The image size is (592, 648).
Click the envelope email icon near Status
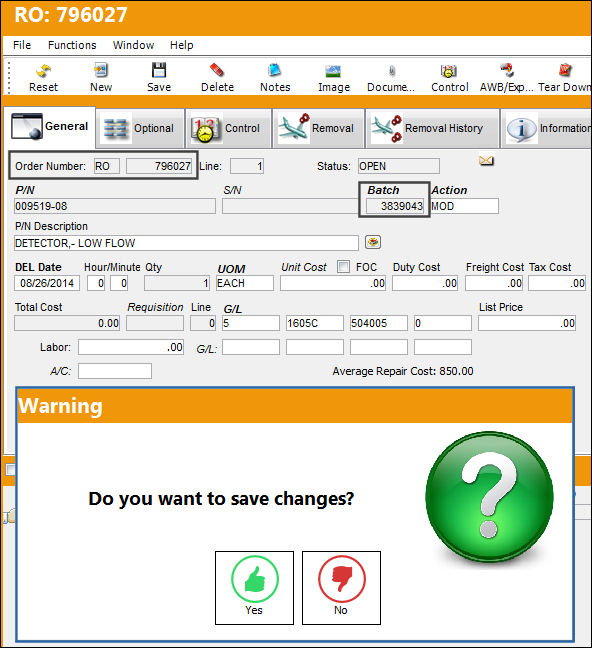(487, 160)
